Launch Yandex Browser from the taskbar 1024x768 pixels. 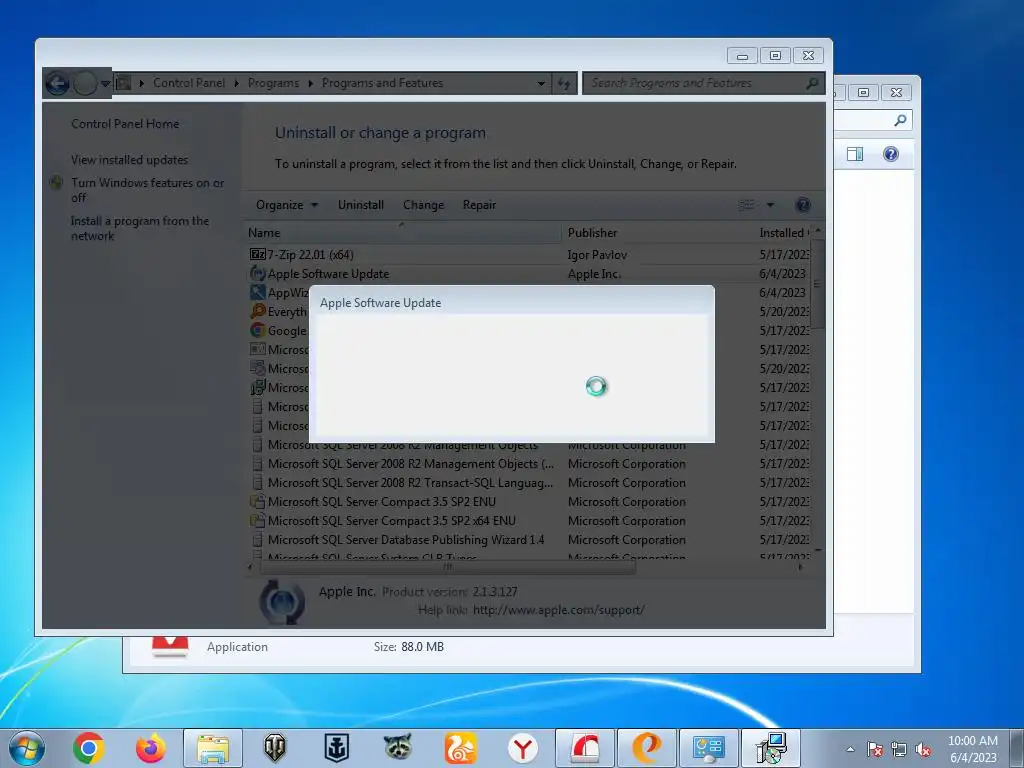[522, 748]
